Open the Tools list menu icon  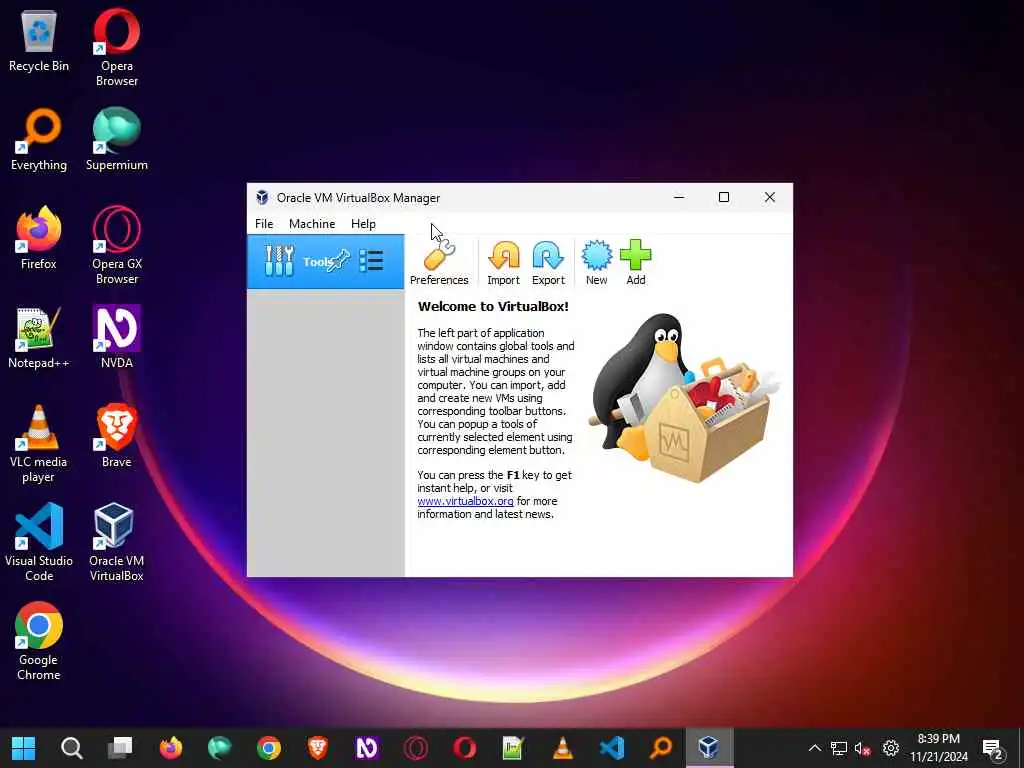click(x=371, y=261)
